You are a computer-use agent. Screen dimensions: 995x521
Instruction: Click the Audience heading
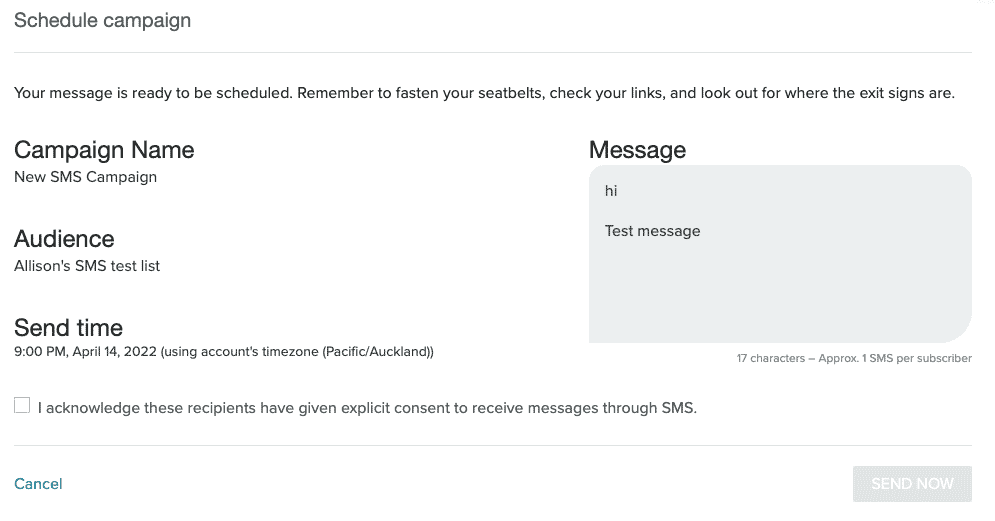(x=64, y=239)
